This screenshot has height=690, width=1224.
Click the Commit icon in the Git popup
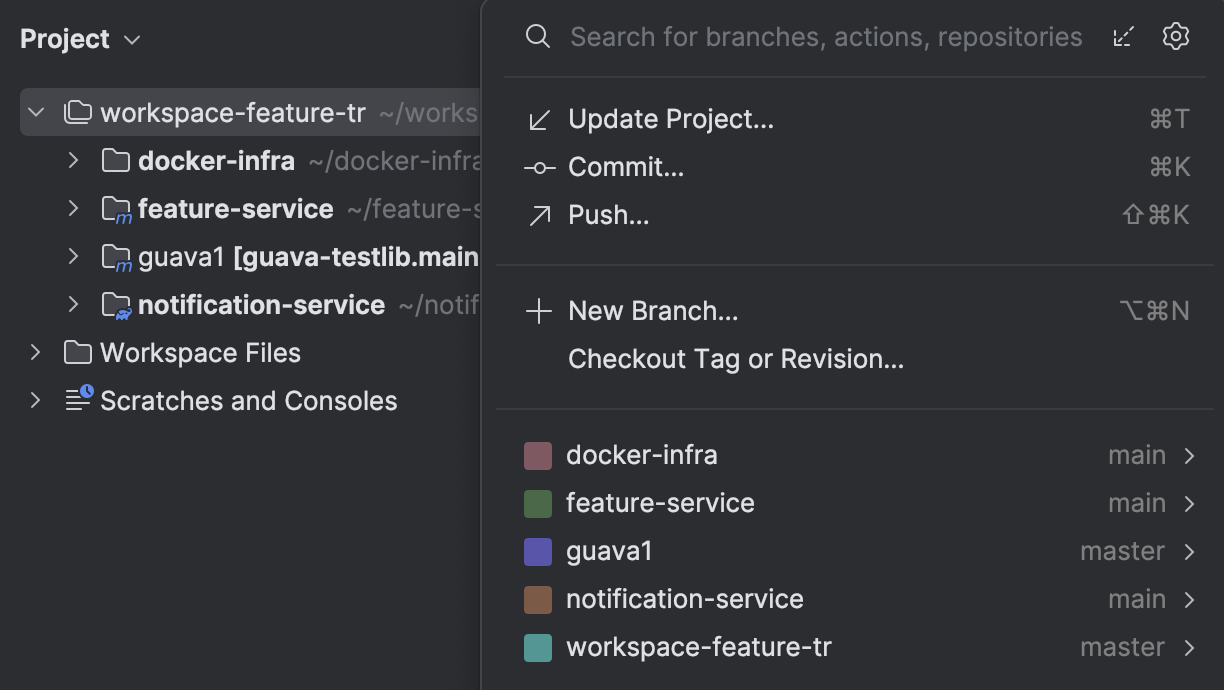[x=539, y=167]
